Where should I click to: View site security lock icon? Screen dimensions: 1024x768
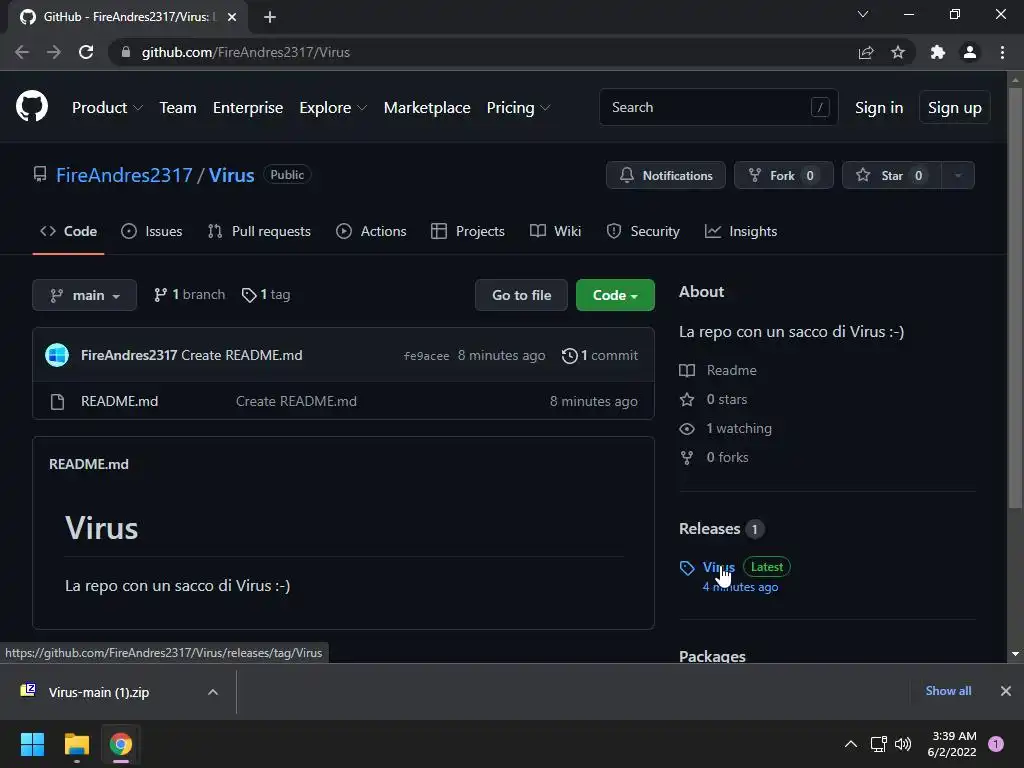tap(126, 52)
